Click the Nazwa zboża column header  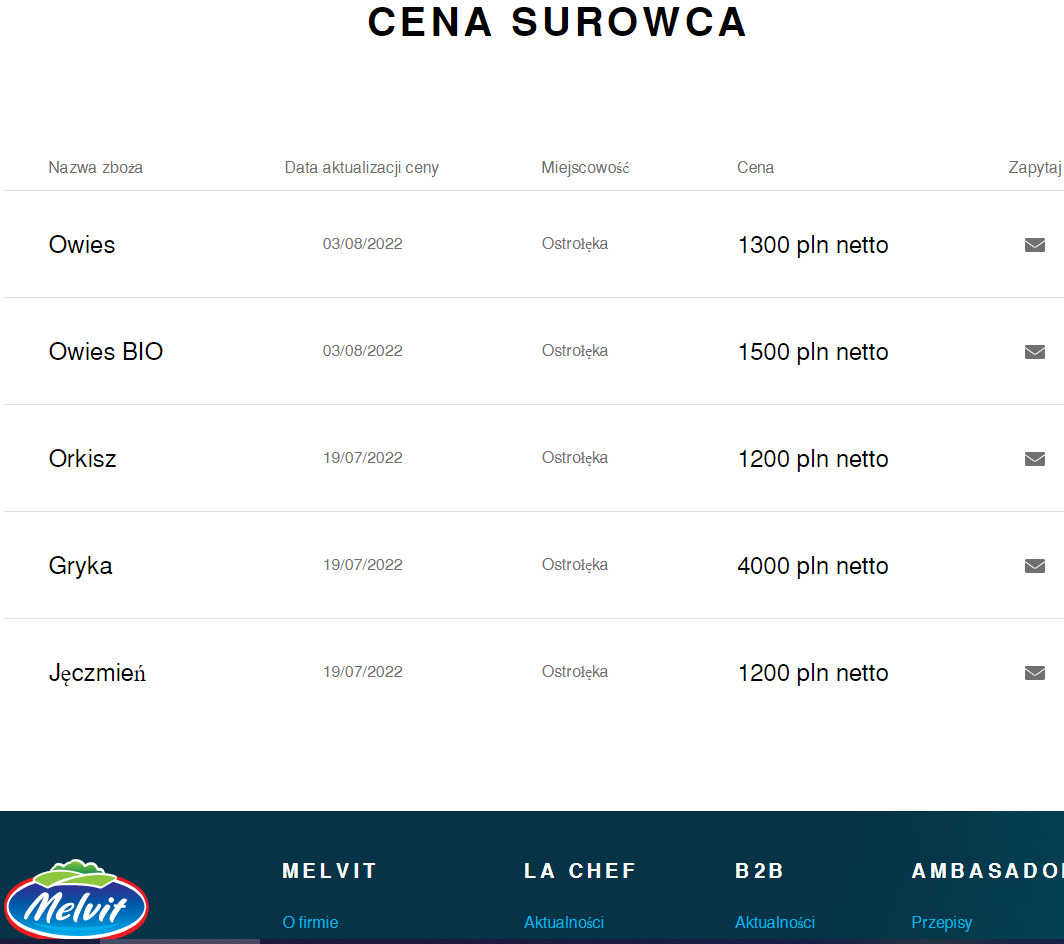(x=96, y=168)
